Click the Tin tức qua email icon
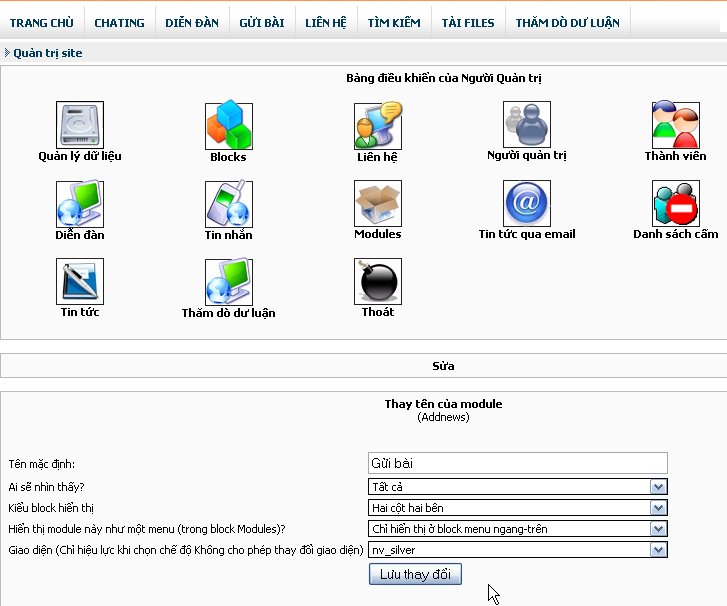 (x=527, y=203)
